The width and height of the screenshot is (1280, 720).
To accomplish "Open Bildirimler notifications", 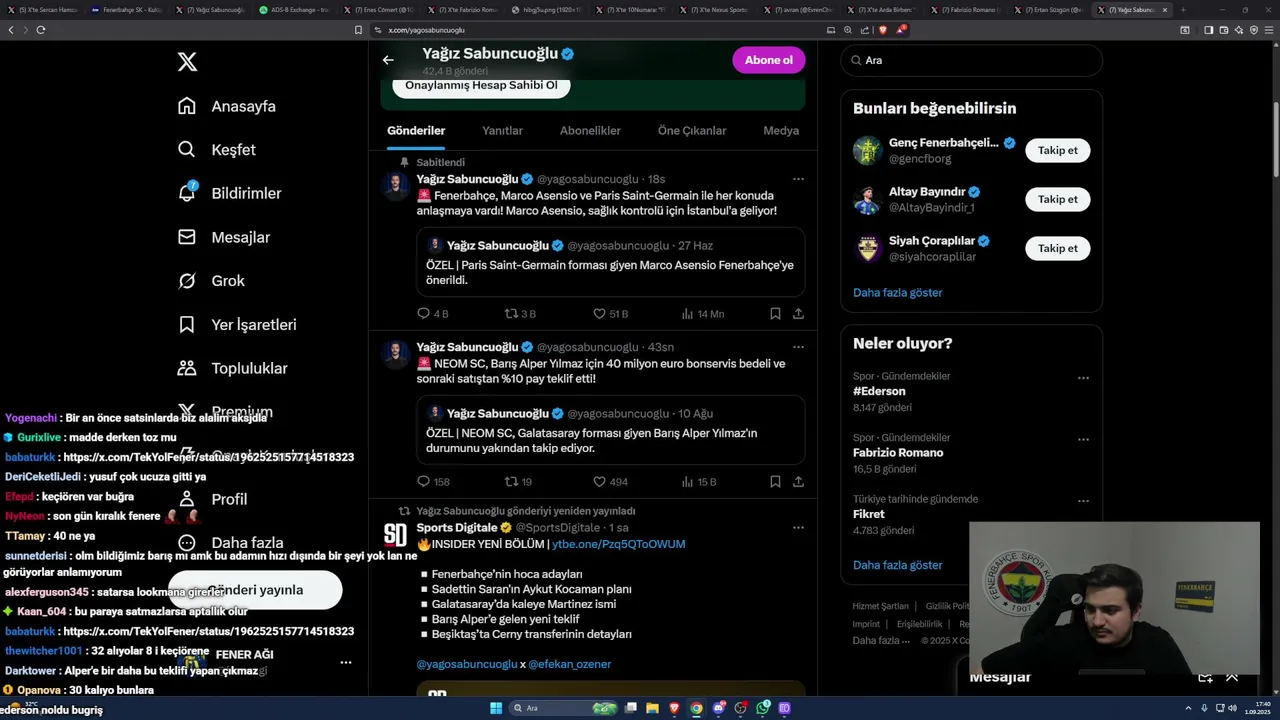I will pyautogui.click(x=229, y=193).
